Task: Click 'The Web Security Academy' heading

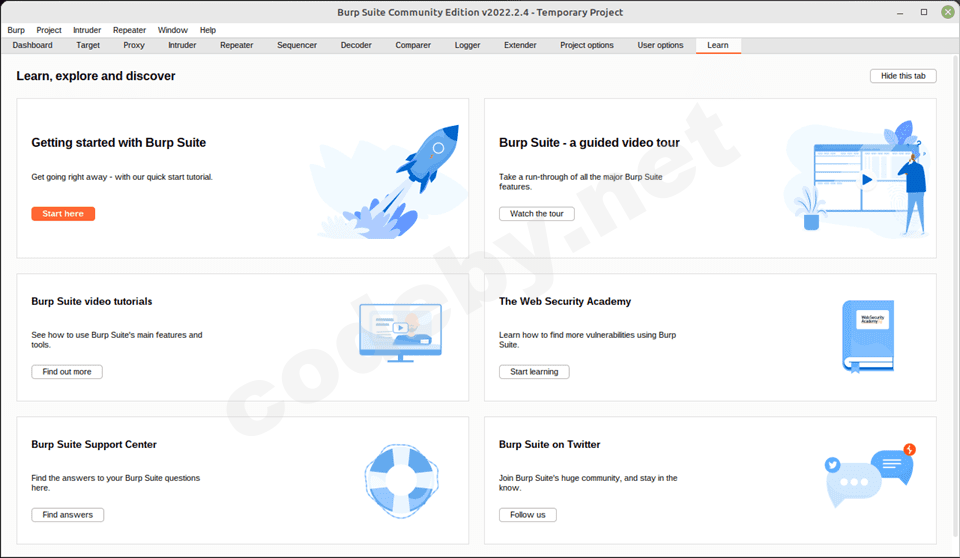Action: [564, 301]
